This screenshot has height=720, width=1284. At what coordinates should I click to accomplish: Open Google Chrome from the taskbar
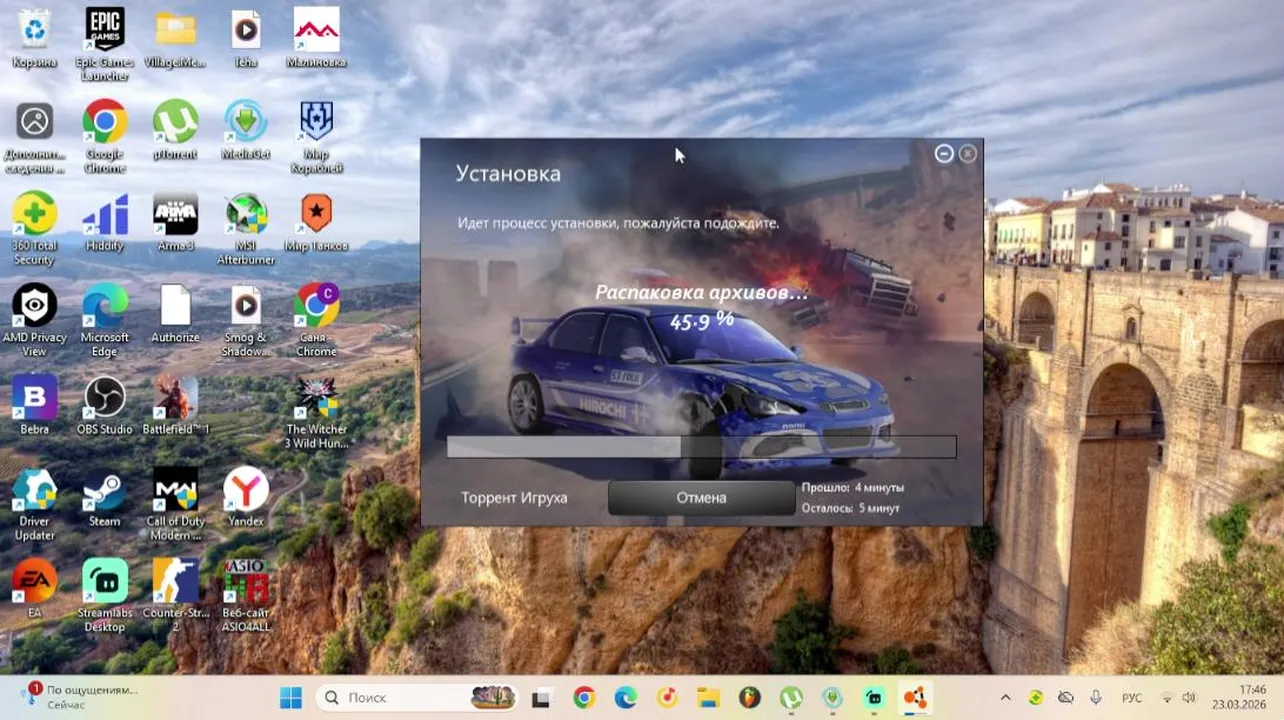pyautogui.click(x=584, y=697)
